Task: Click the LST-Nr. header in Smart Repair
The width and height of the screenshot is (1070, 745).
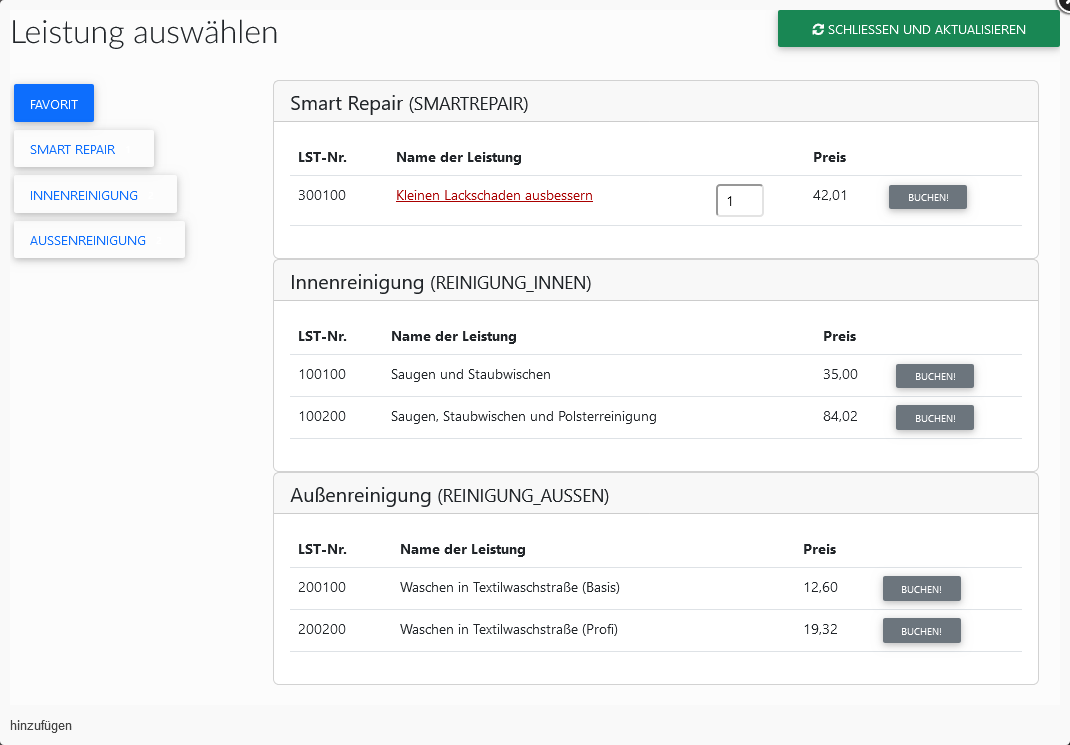Action: click(322, 157)
